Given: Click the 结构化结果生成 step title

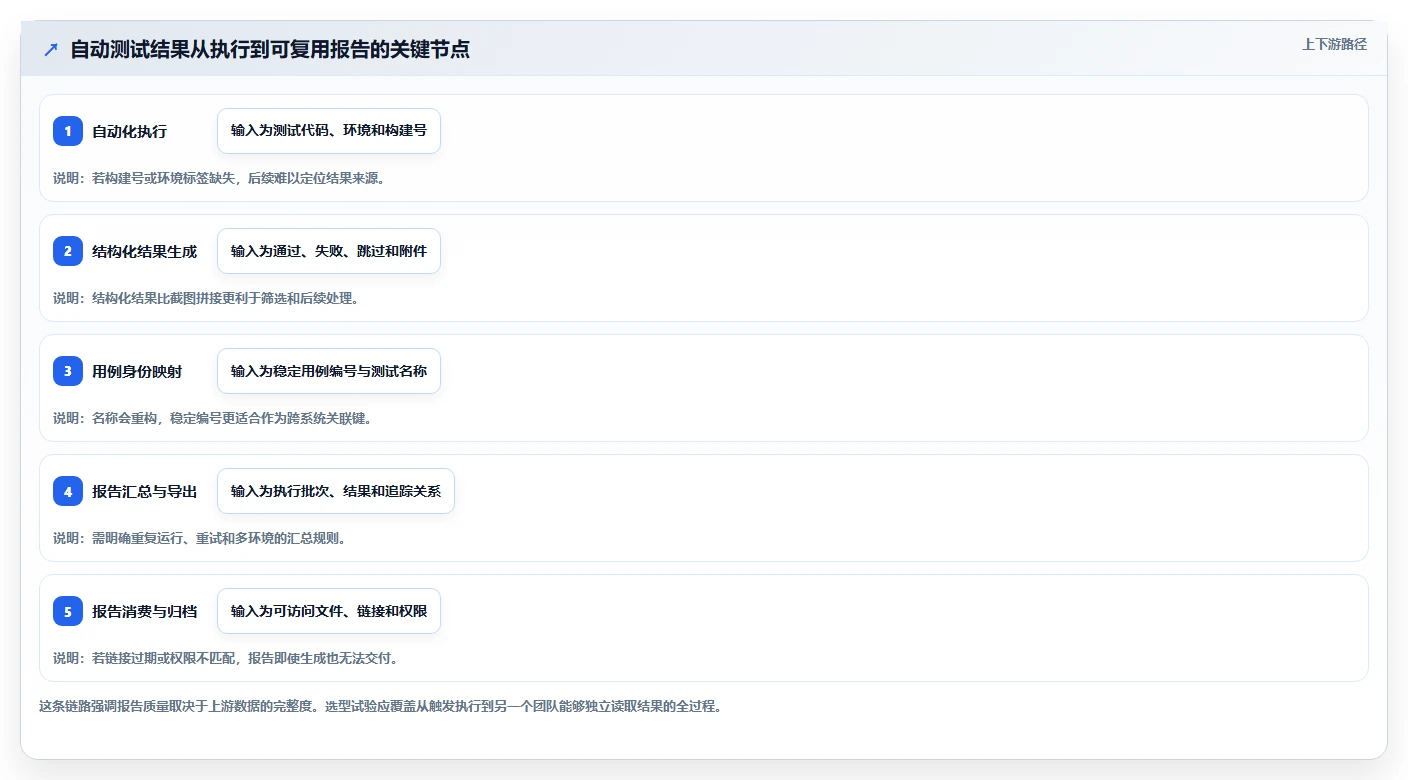Looking at the screenshot, I should [x=144, y=251].
